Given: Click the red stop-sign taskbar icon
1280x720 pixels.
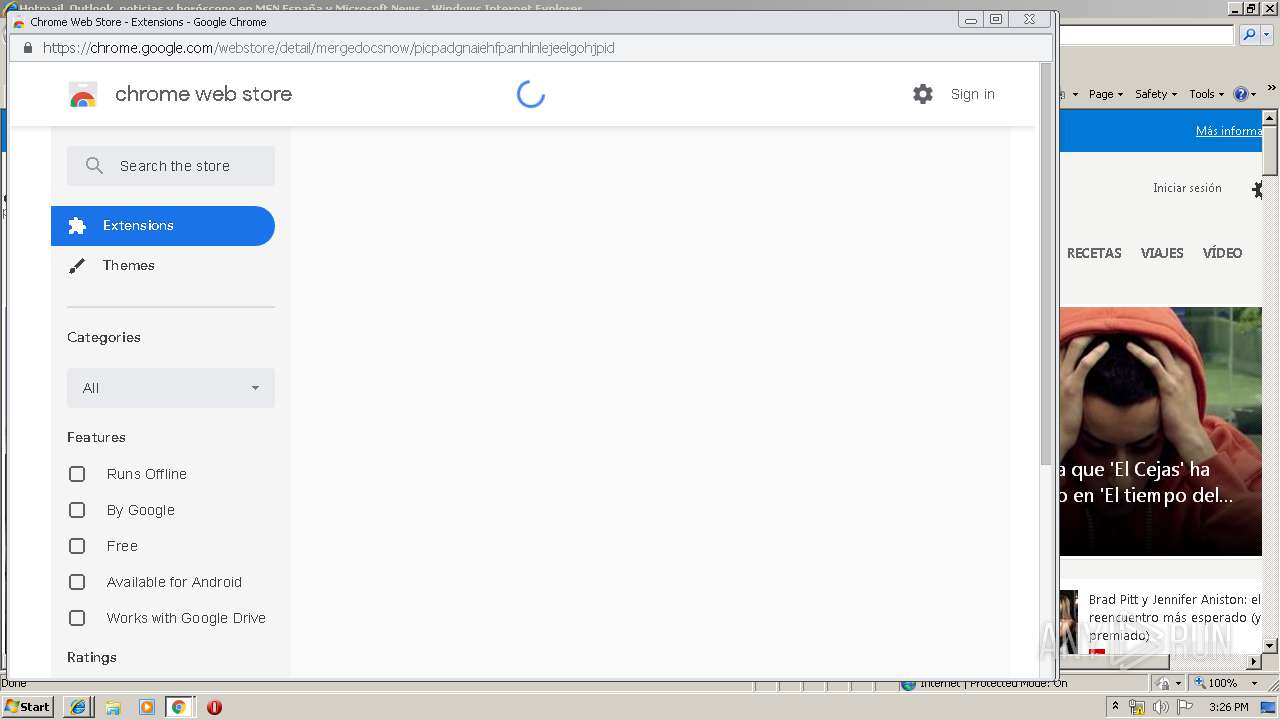Looking at the screenshot, I should click(214, 707).
